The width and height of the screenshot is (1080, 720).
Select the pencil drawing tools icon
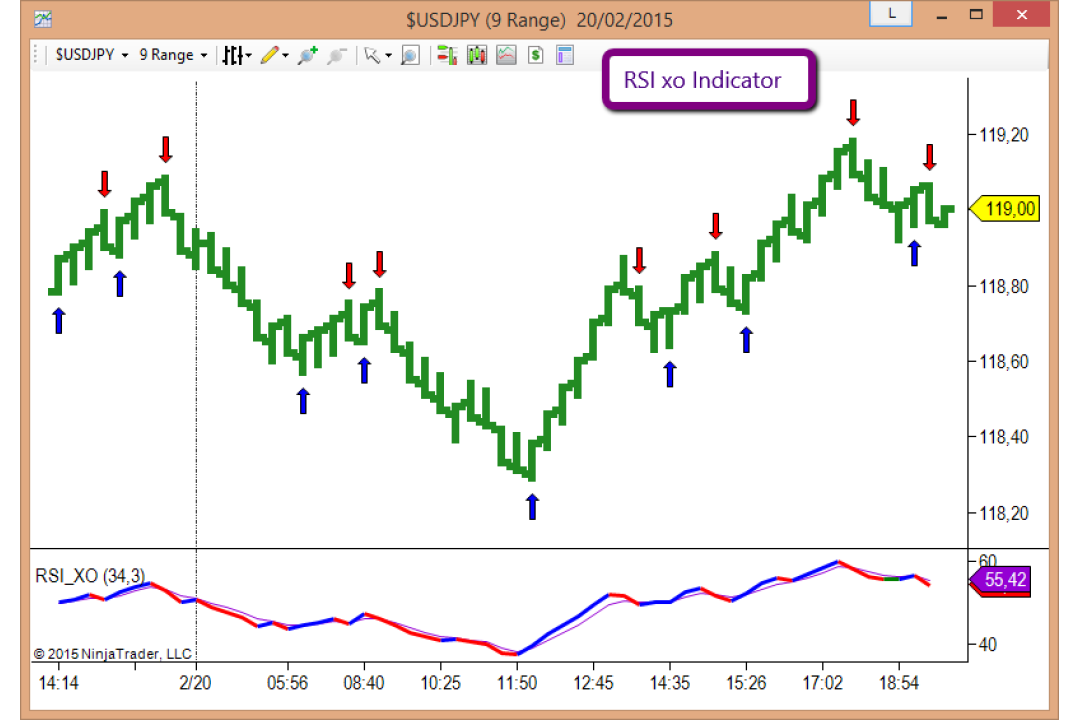tap(269, 55)
